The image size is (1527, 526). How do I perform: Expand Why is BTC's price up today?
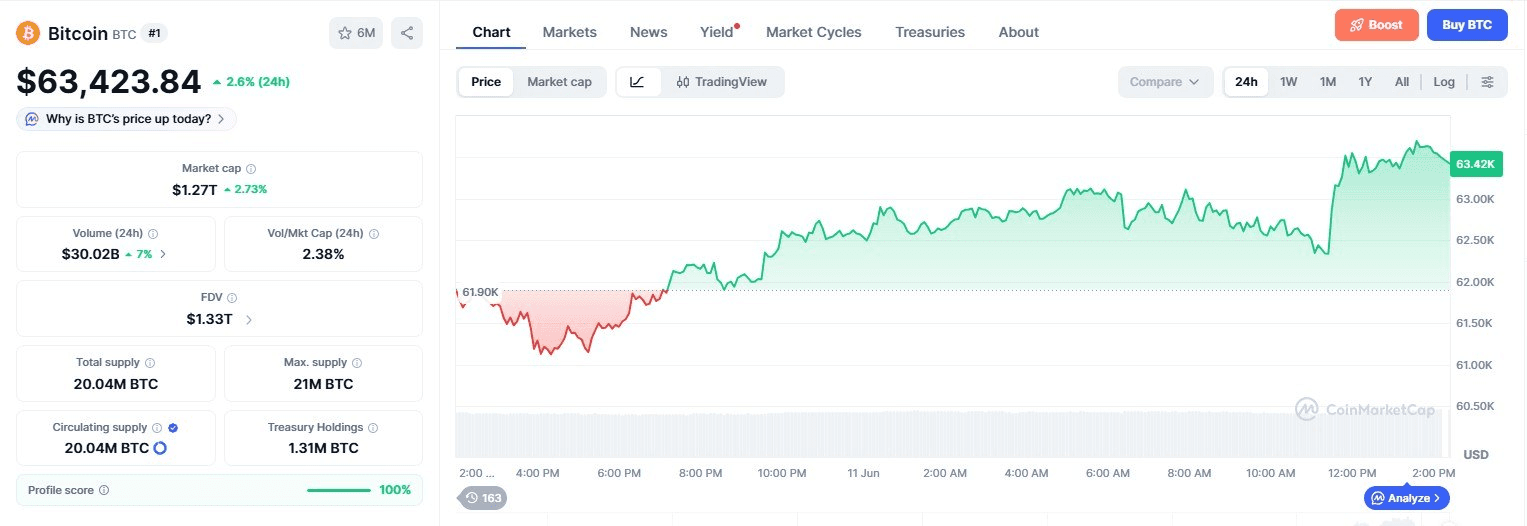(126, 119)
